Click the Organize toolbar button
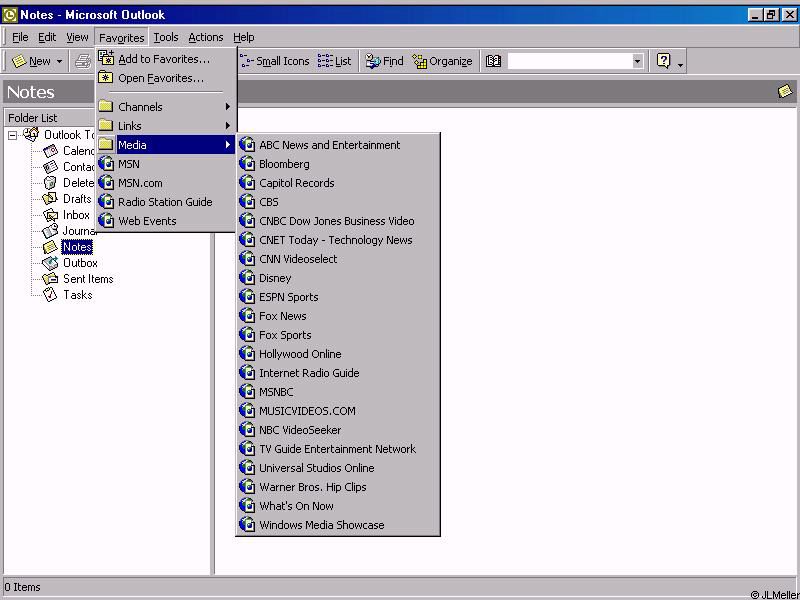The height and width of the screenshot is (600, 800). [x=442, y=61]
